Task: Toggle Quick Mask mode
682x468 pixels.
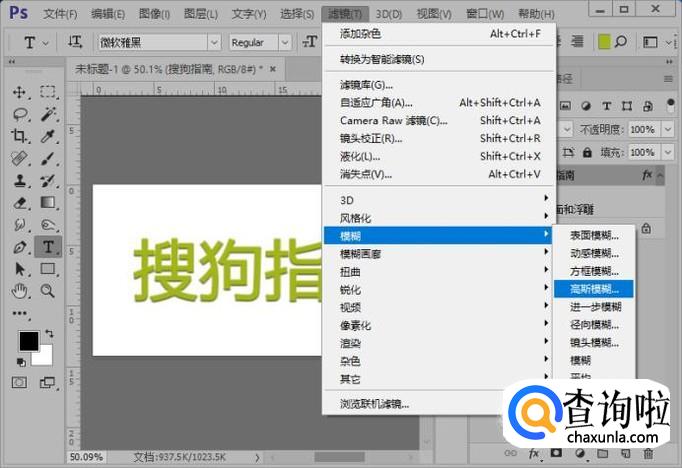Action: (x=19, y=382)
